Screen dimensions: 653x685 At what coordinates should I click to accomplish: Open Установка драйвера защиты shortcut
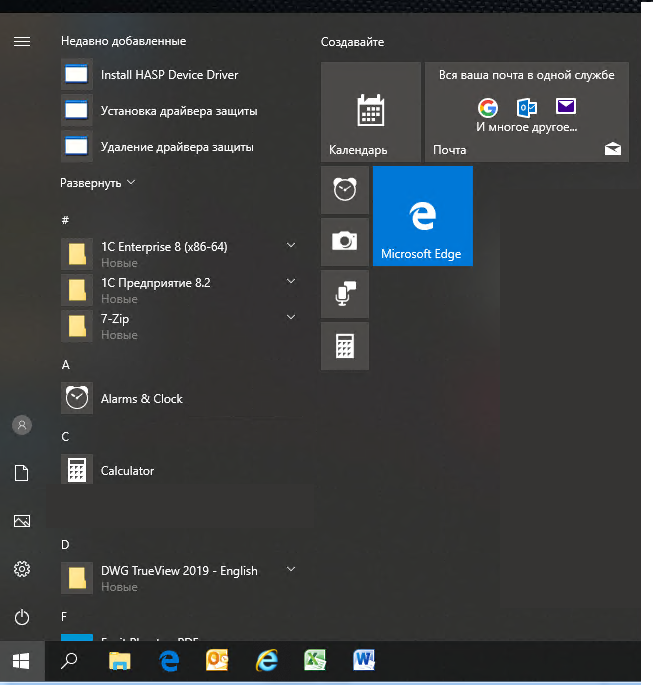click(x=181, y=111)
